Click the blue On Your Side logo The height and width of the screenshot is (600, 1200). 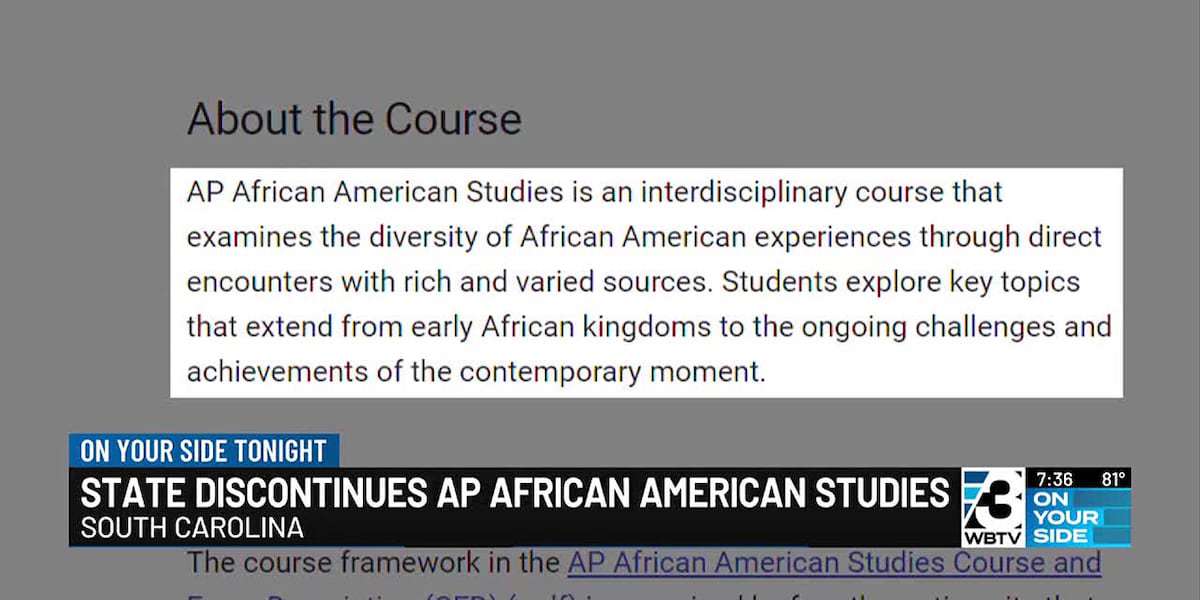pyautogui.click(x=1079, y=517)
